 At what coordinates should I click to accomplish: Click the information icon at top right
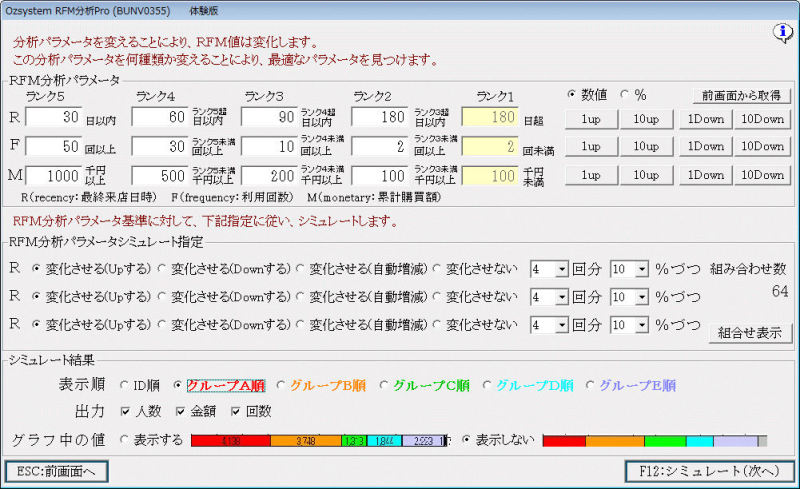[782, 33]
